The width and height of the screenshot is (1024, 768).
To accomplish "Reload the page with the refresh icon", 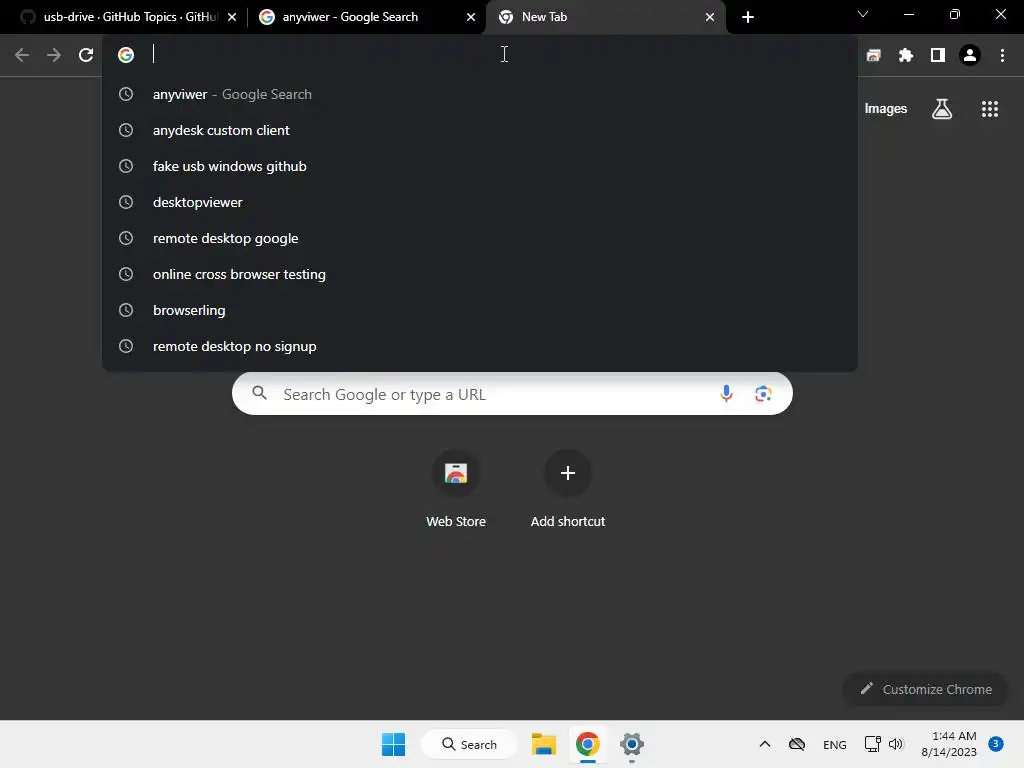I will [x=86, y=55].
